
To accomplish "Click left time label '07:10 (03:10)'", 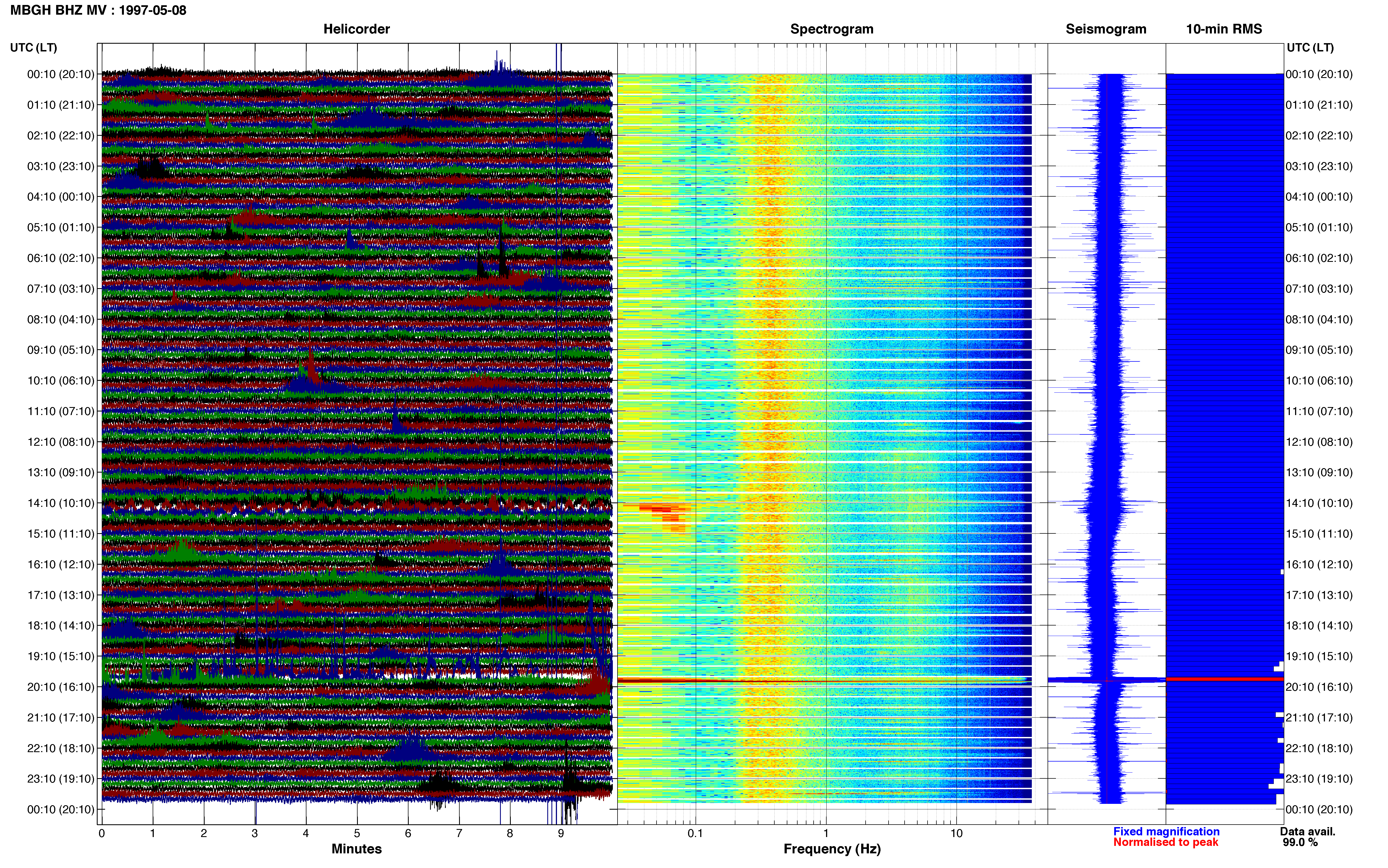I will click(61, 289).
